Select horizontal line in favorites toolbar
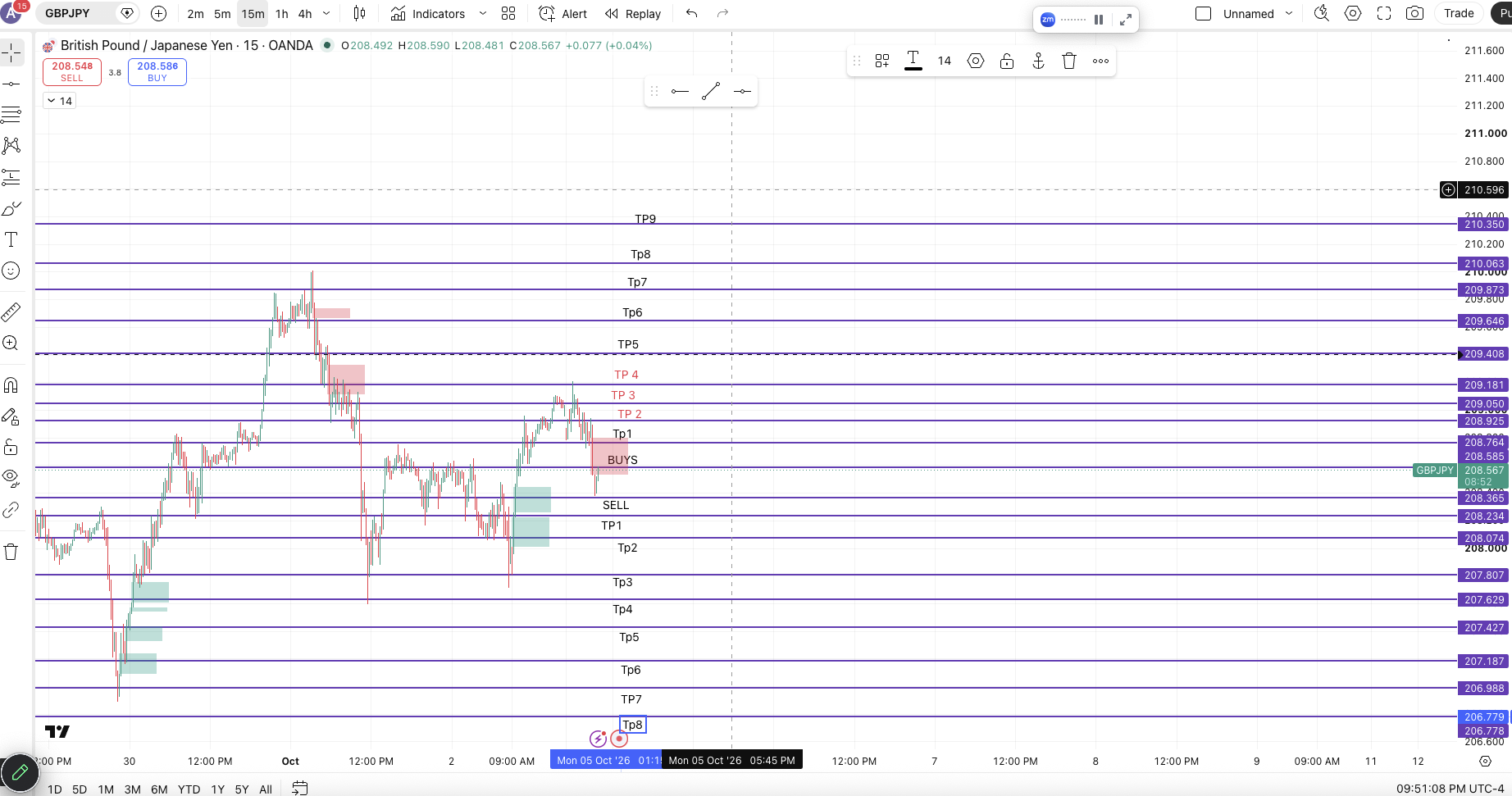 742,91
